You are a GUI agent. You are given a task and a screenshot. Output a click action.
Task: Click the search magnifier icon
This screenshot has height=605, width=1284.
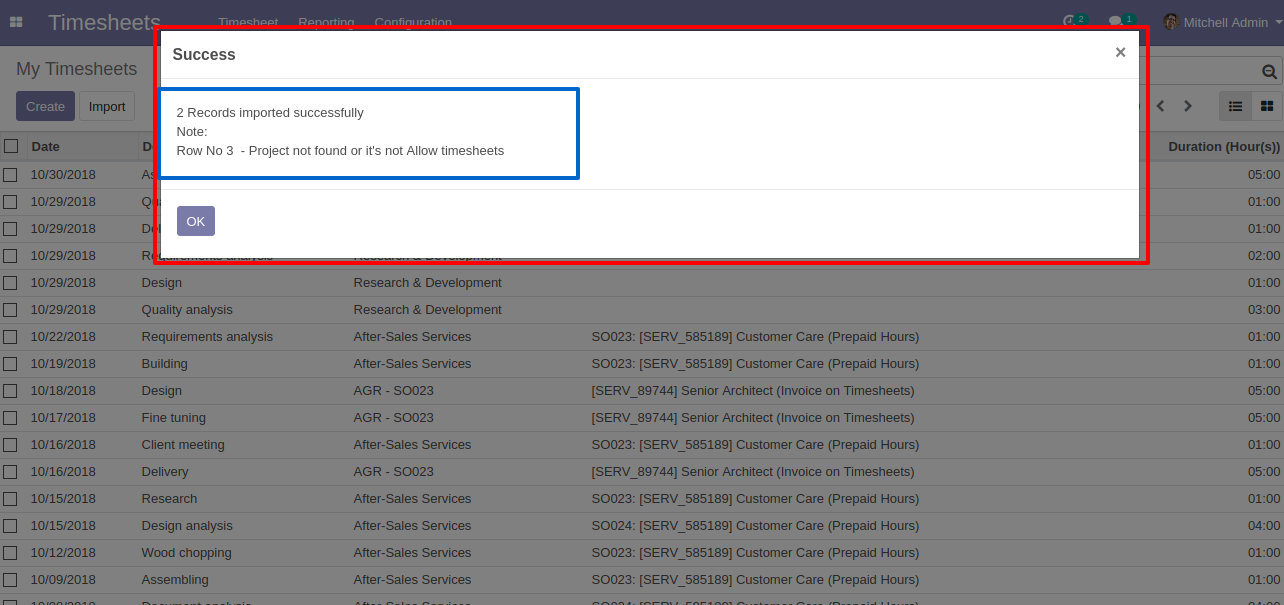(1269, 72)
